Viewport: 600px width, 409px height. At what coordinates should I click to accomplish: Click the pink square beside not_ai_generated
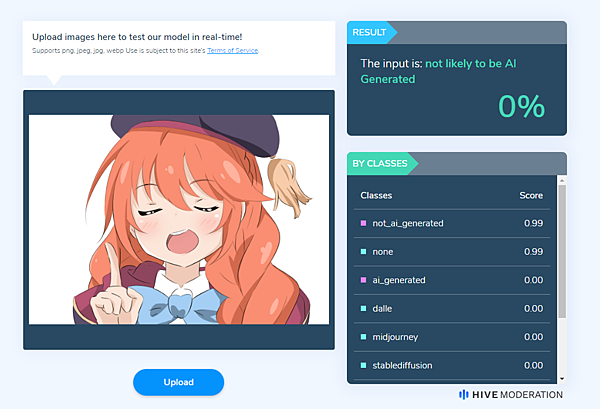coord(364,223)
